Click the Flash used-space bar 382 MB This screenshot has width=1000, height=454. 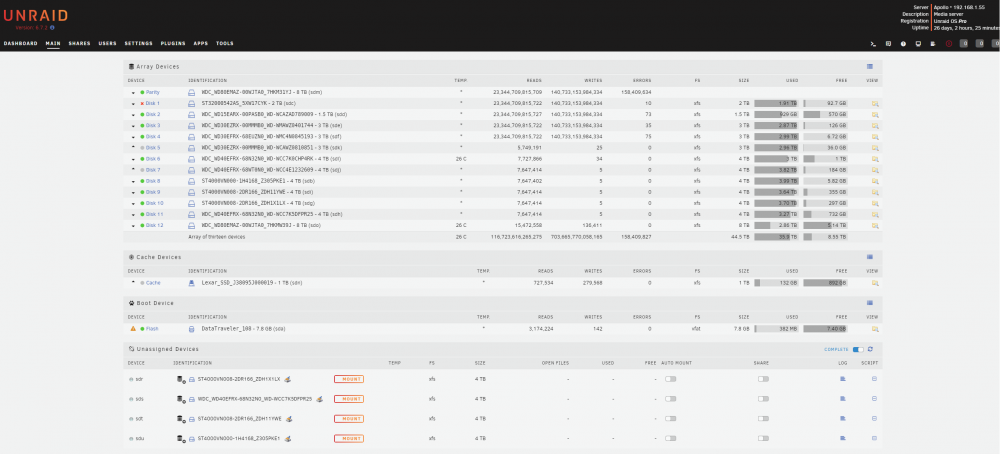pos(776,329)
